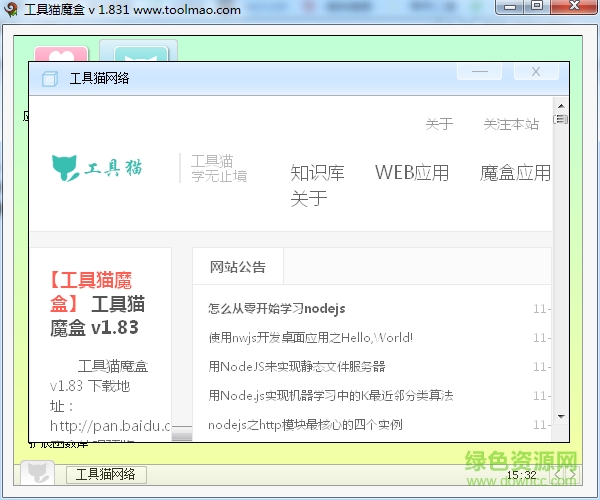Click the cube icon in 工具猫网络 title bar
The width and height of the screenshot is (600, 500).
pos(50,79)
